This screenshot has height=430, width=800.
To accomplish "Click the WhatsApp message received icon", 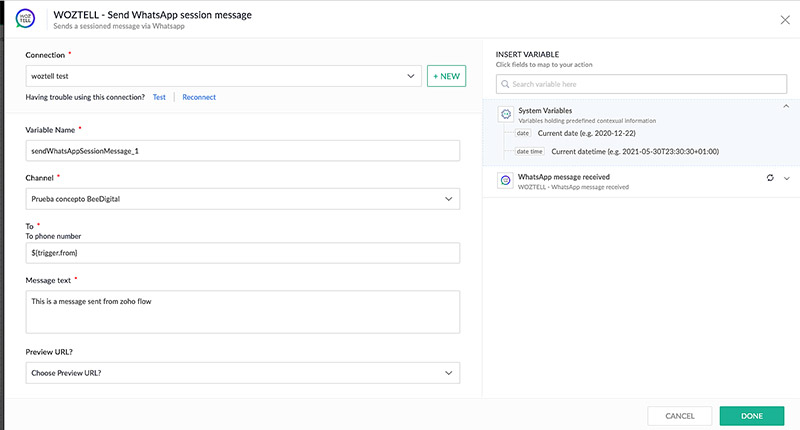I will (505, 180).
